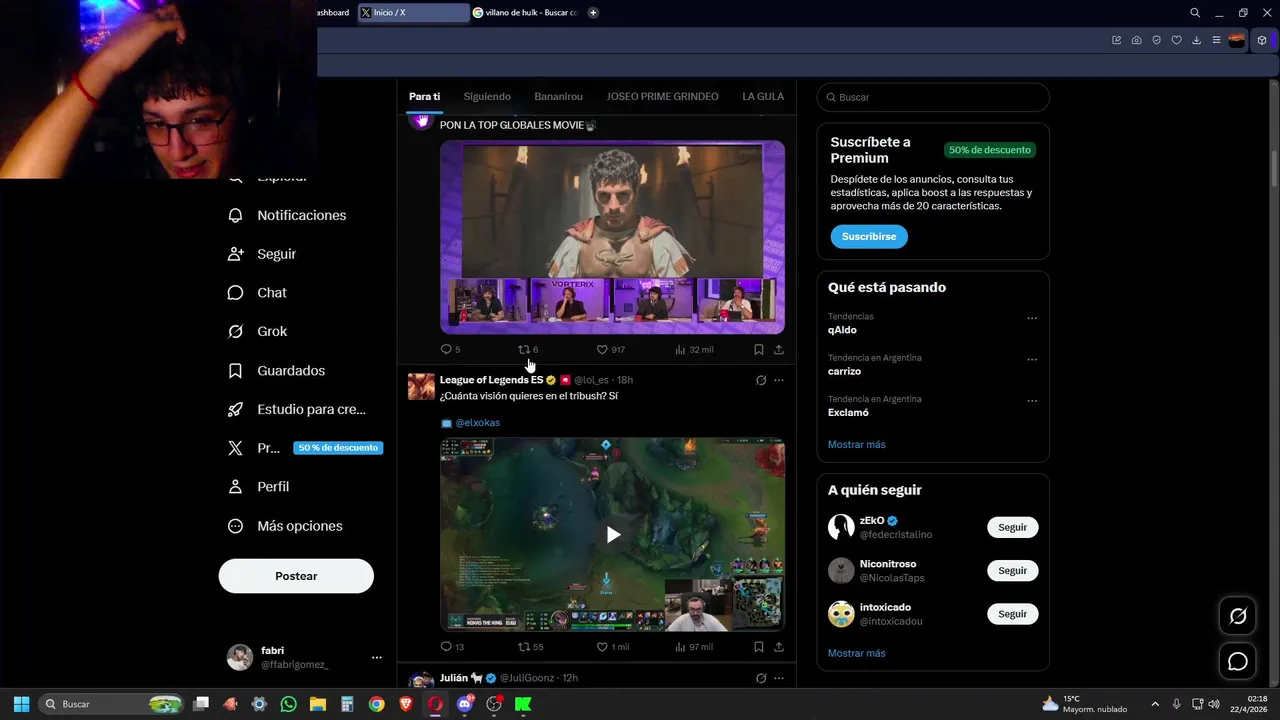Click the Suscribirse Premium button
The height and width of the screenshot is (720, 1280).
pyautogui.click(x=868, y=237)
